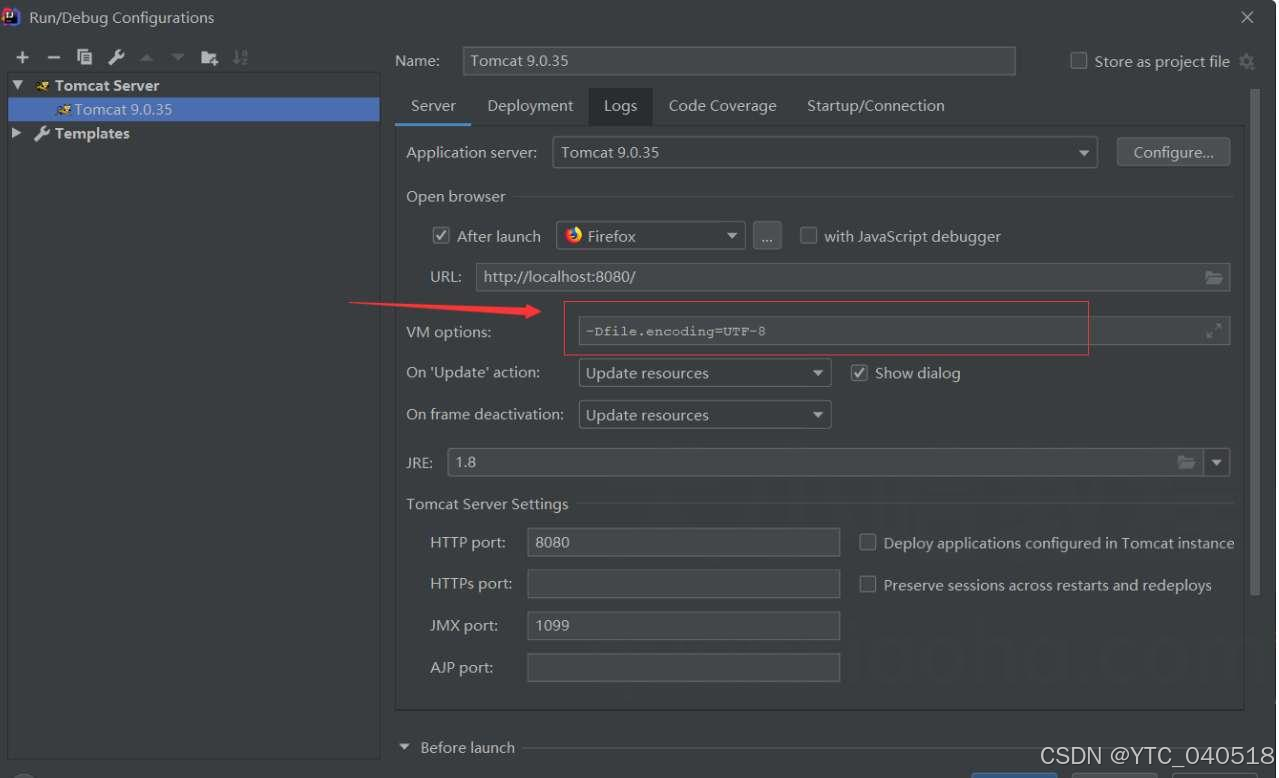The image size is (1279, 778).
Task: Enable with JavaScript debugger option
Action: pyautogui.click(x=808, y=236)
